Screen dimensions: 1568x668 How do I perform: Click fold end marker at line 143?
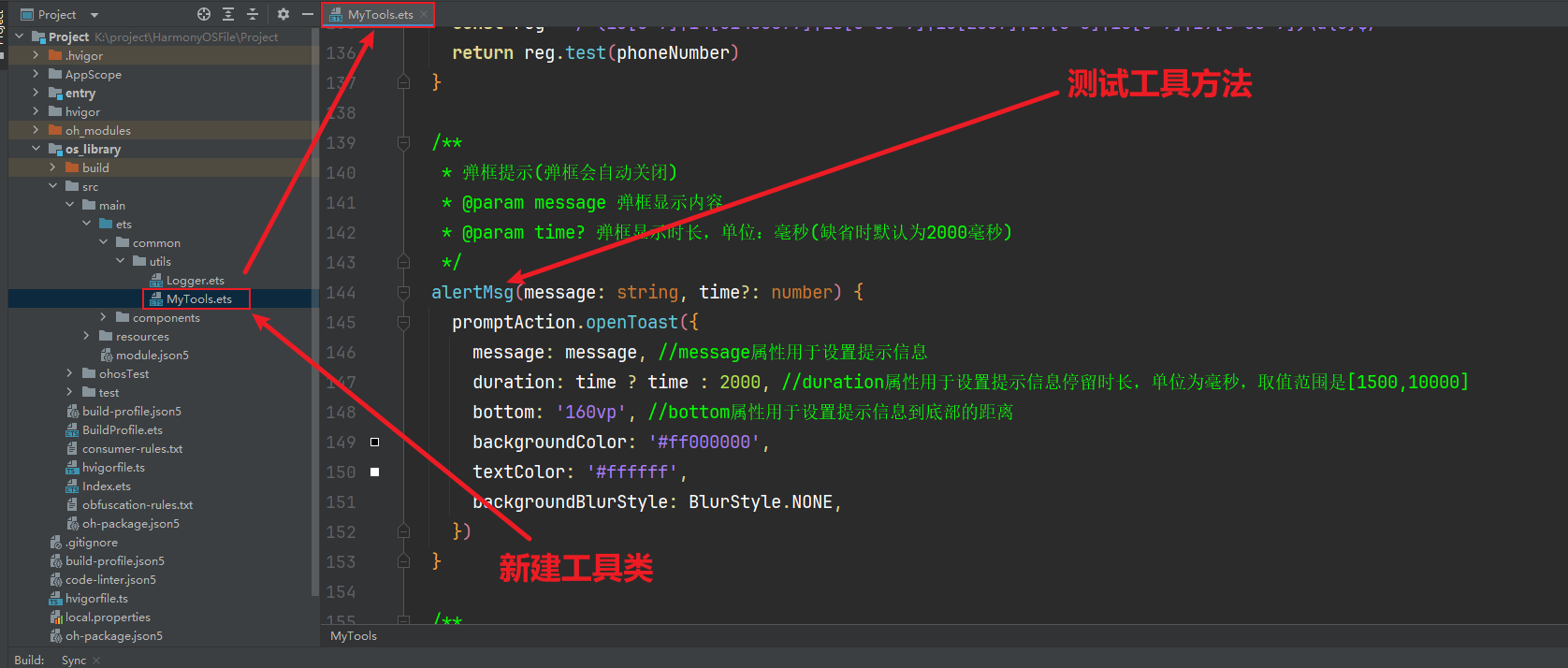[x=403, y=262]
